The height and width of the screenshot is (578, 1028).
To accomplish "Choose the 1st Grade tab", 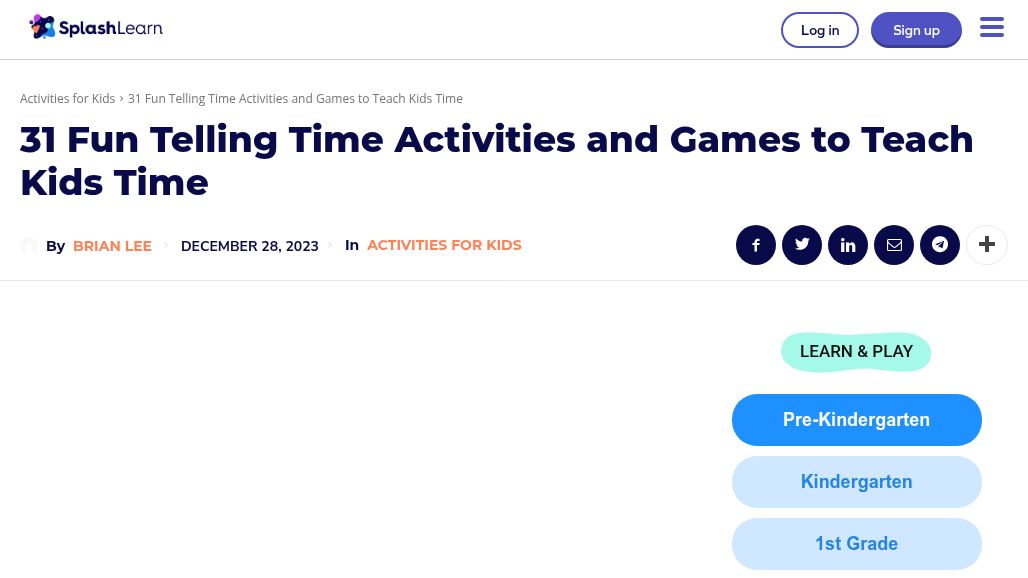I will click(856, 544).
